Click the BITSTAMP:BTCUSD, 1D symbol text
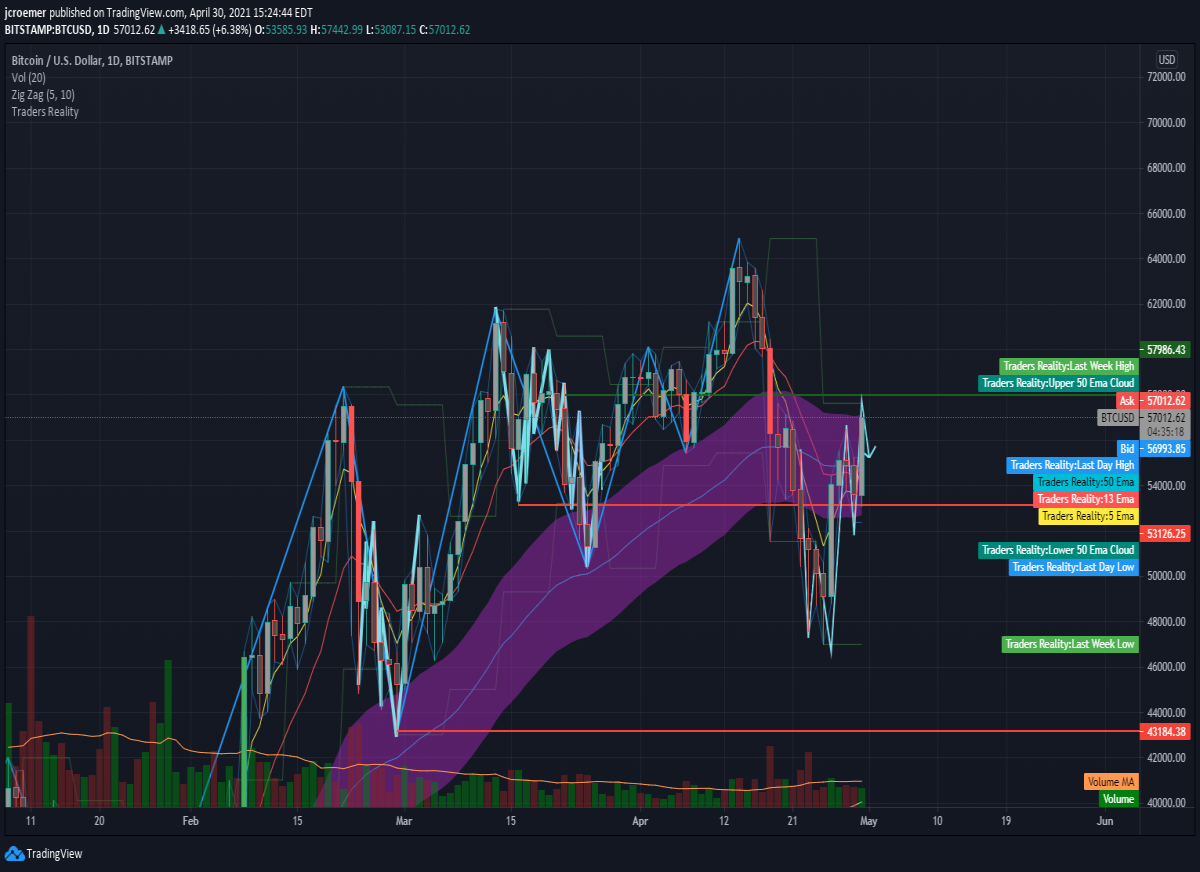This screenshot has width=1200, height=872. [x=56, y=30]
